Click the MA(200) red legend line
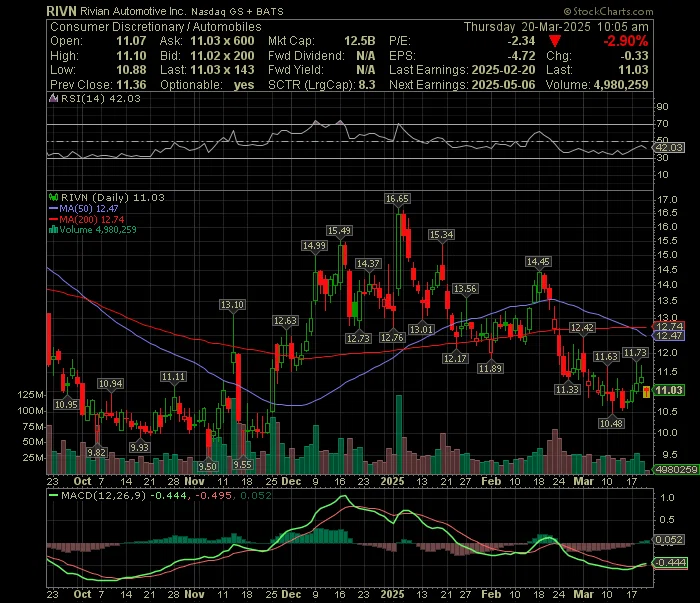Viewport: 700px width, 603px height. pyautogui.click(x=54, y=220)
